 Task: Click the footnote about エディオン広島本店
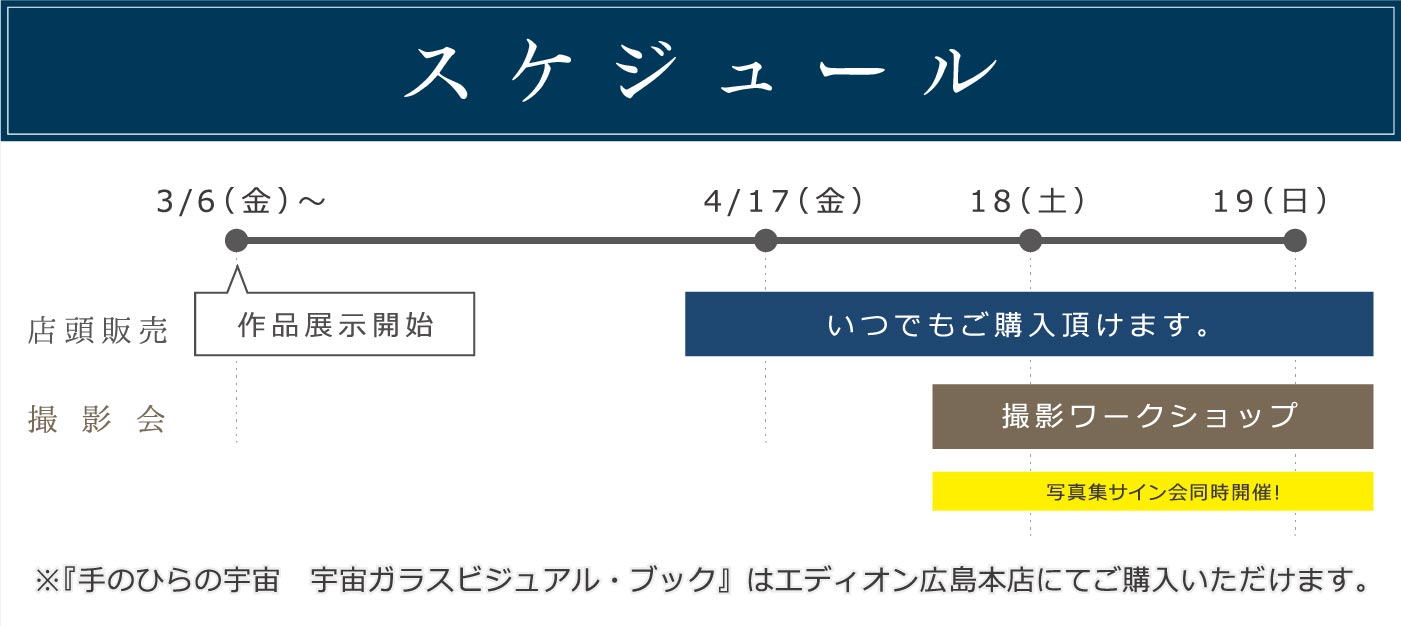point(700,578)
